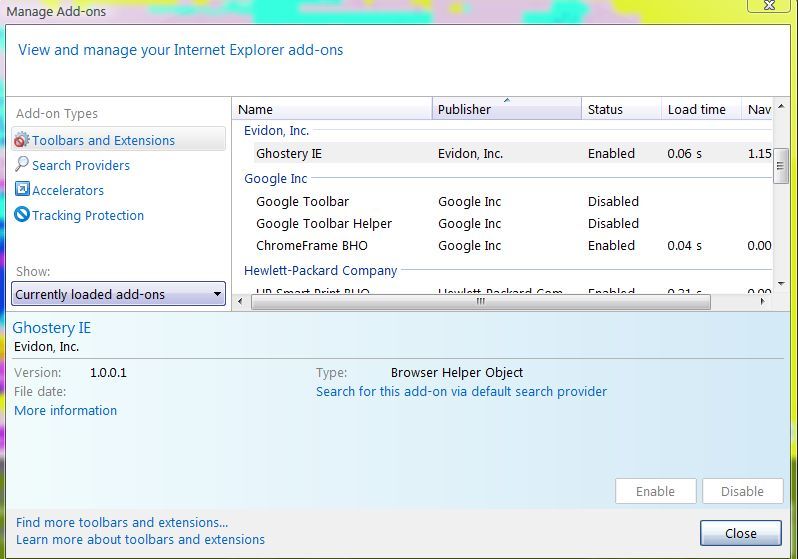Sort add-ons by Name column header
Screen dimensions: 798x559
pos(332,109)
